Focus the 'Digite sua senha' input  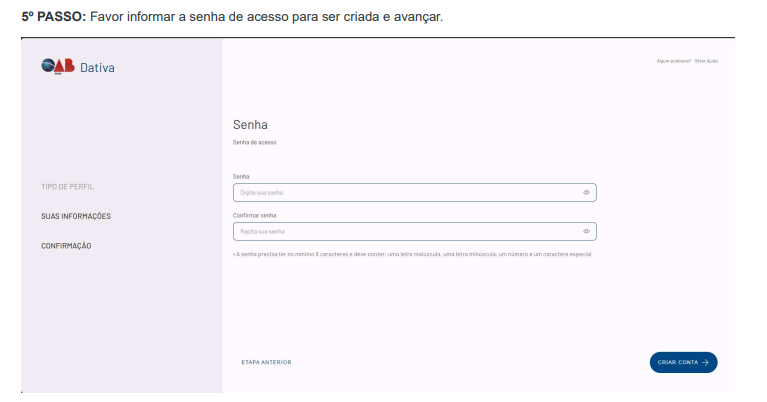pos(400,193)
